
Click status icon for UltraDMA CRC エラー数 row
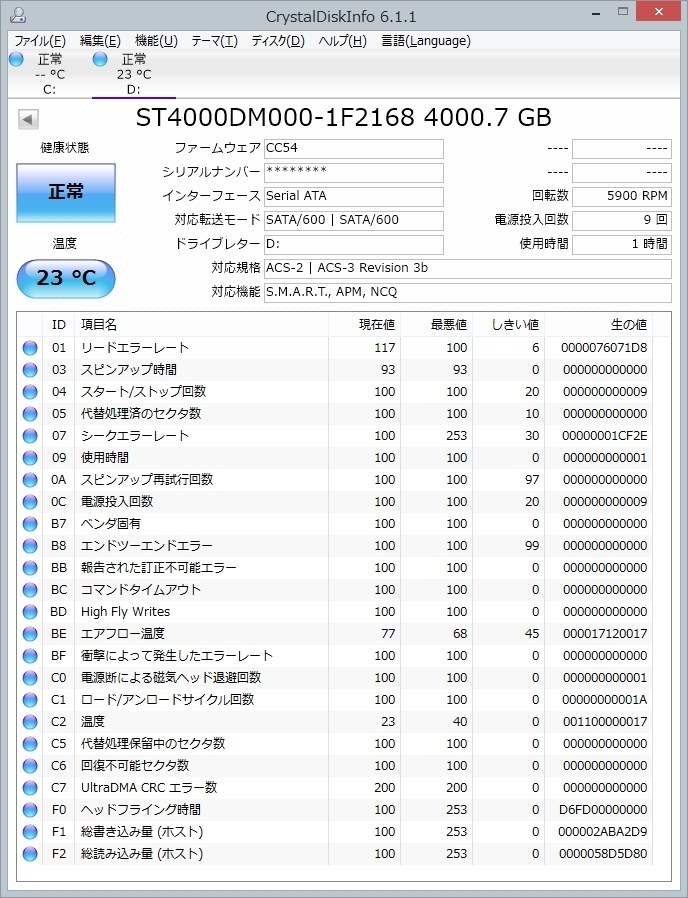(30, 788)
